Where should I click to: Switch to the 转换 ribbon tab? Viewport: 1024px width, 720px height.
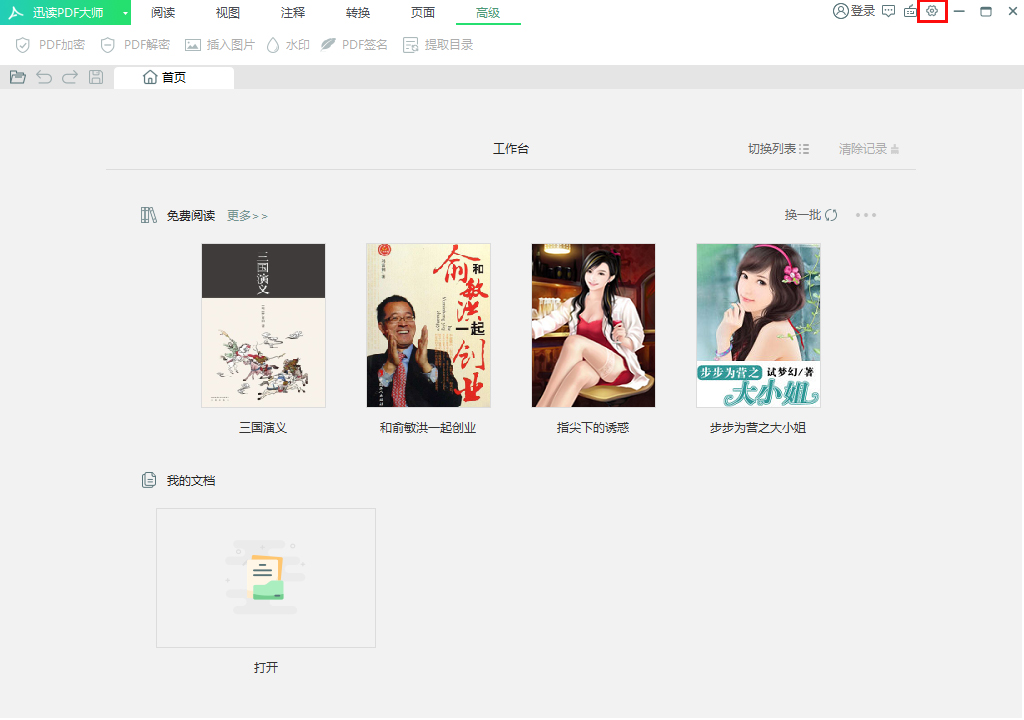357,13
